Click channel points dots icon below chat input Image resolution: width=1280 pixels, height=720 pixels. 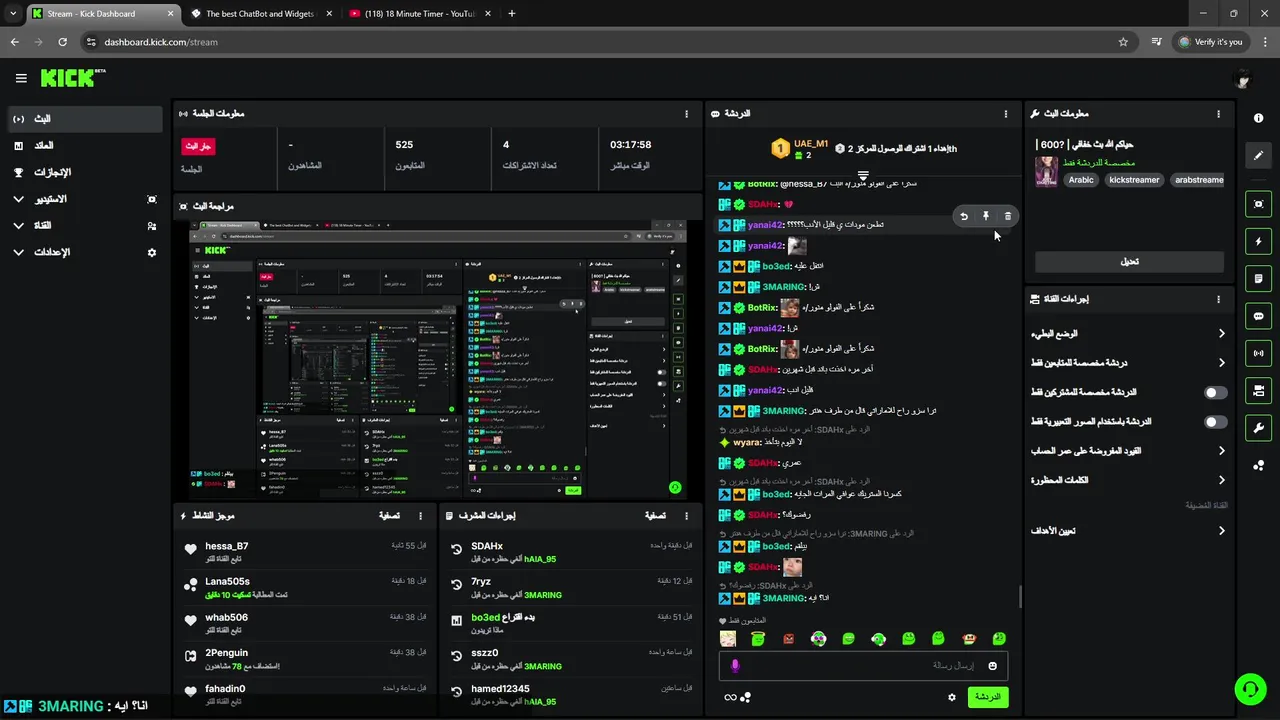745,697
